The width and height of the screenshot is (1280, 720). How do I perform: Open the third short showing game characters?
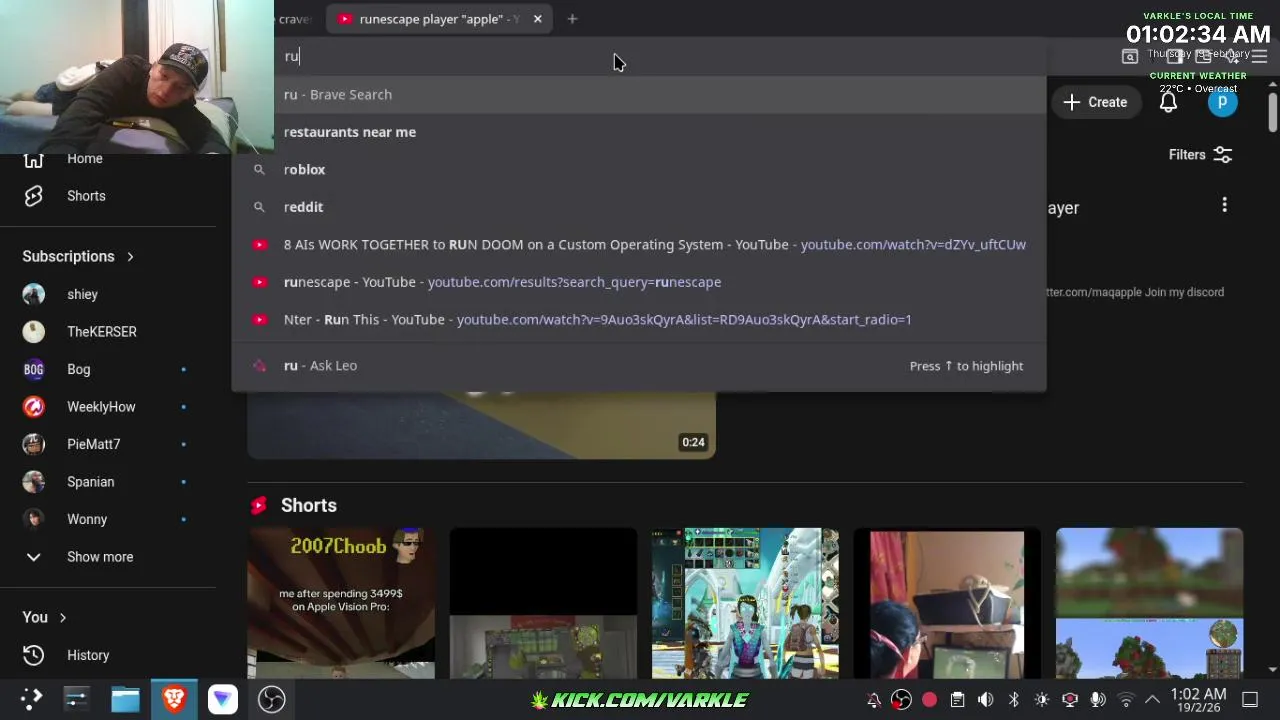[x=745, y=603]
